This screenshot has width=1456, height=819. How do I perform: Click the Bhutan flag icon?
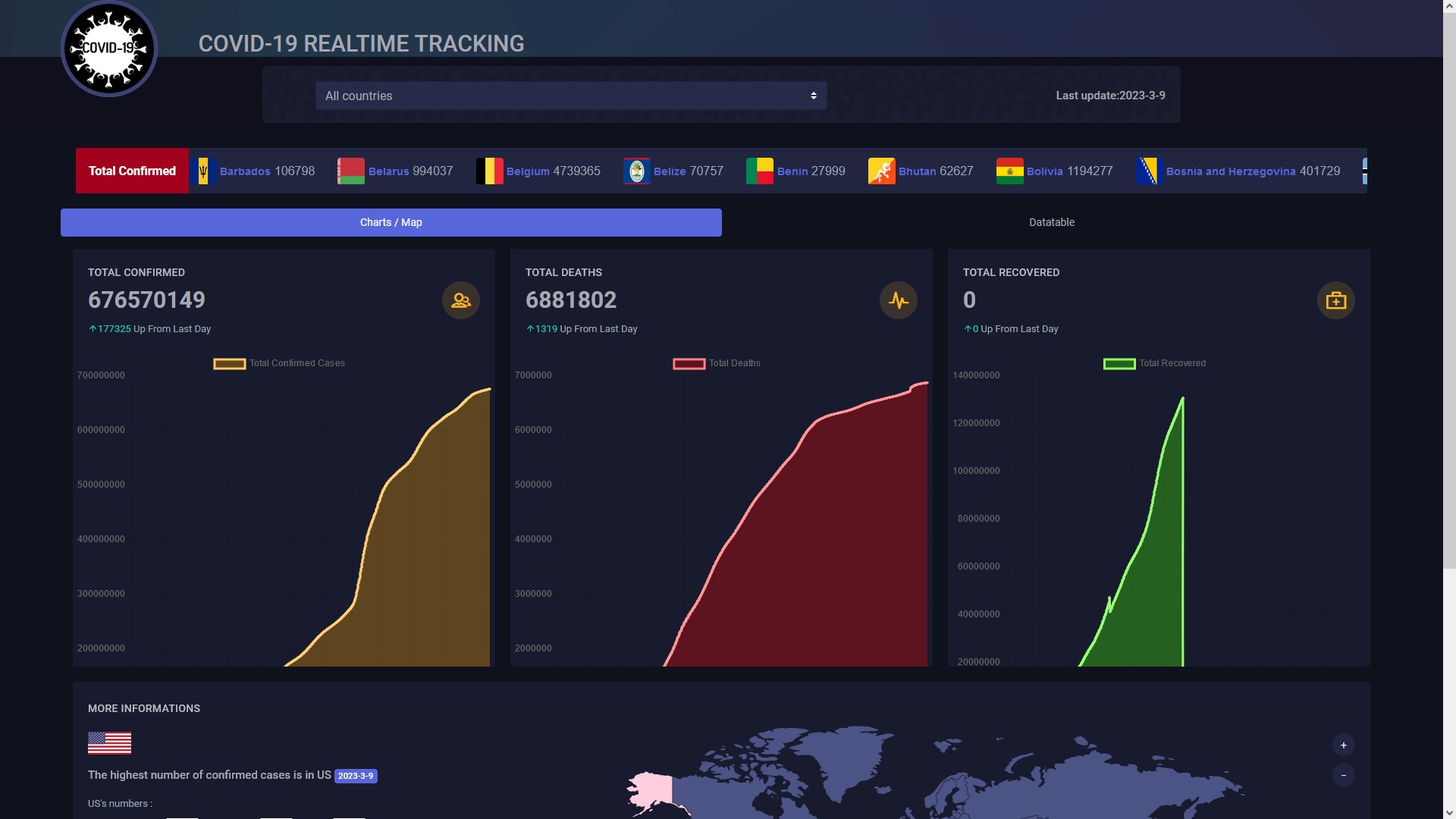pos(881,171)
